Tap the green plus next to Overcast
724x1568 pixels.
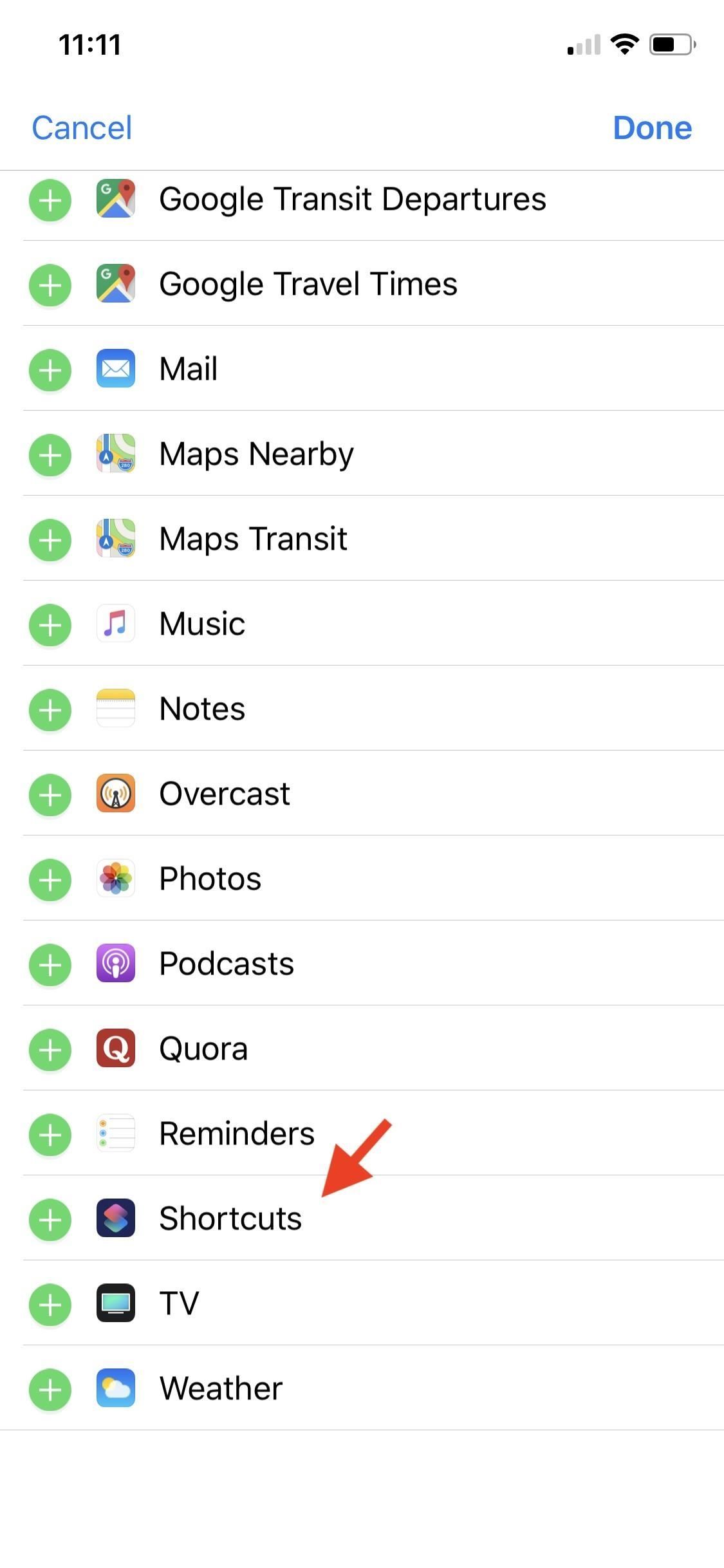(x=50, y=794)
